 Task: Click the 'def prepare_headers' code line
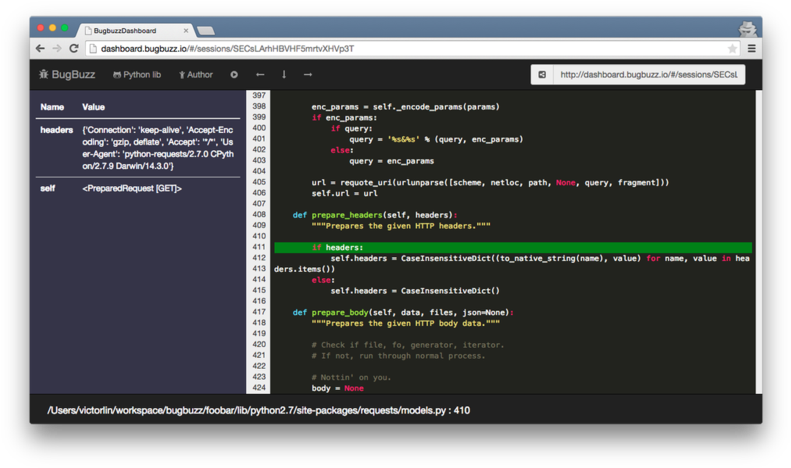375,215
